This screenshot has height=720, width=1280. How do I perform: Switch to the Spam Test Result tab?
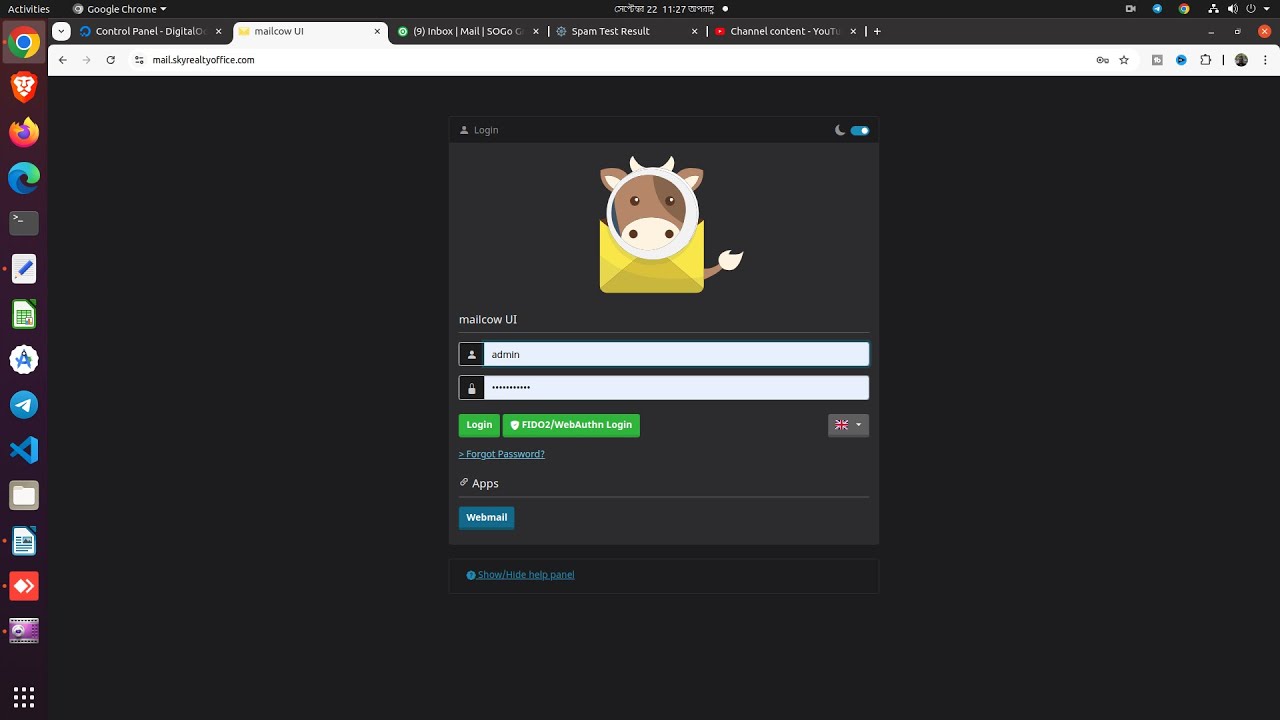point(626,31)
